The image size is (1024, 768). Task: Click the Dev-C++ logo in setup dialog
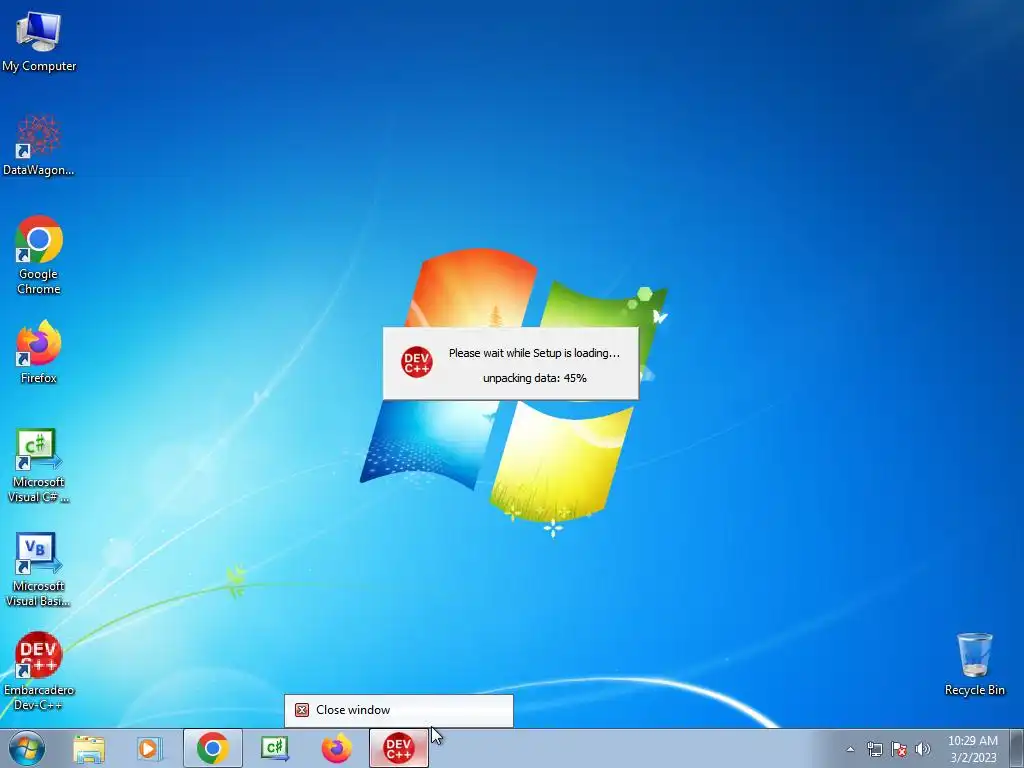[417, 362]
